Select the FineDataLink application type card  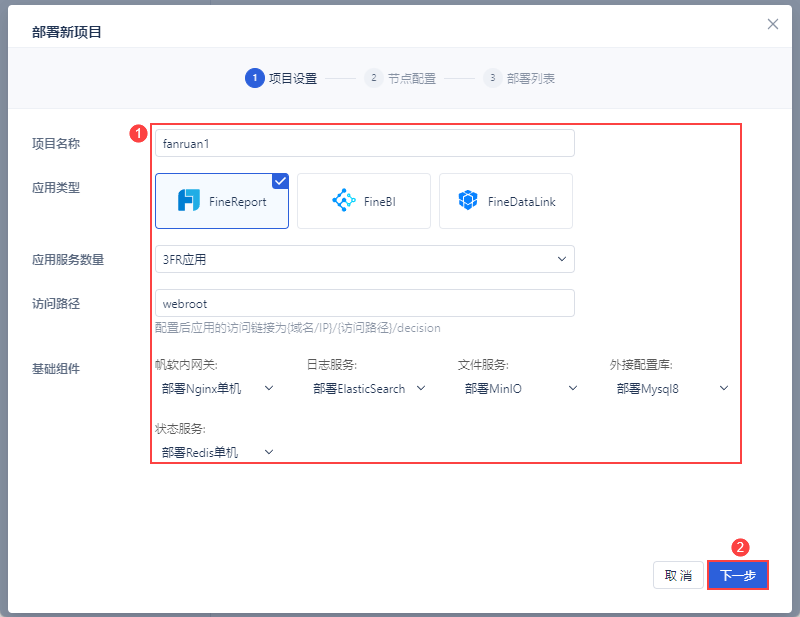tap(506, 201)
